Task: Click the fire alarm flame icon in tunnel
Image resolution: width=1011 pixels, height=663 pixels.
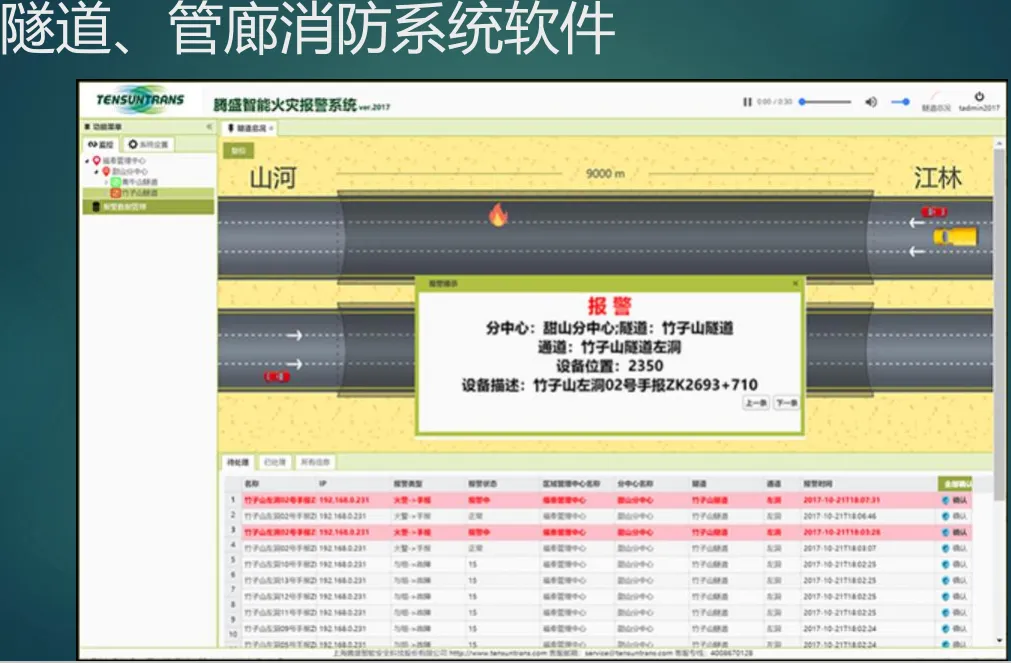Action: (x=497, y=215)
